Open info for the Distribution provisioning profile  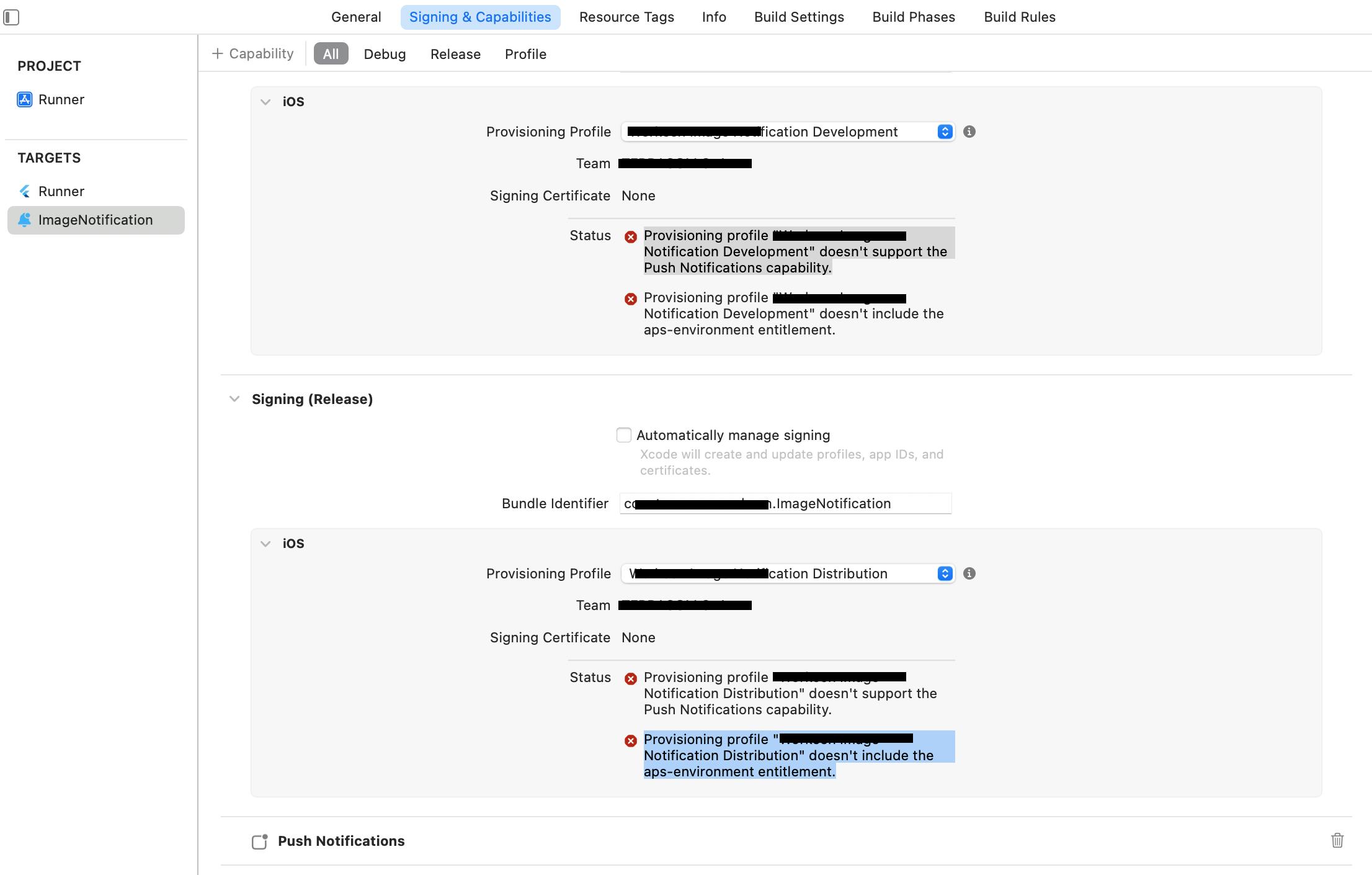pyautogui.click(x=969, y=573)
